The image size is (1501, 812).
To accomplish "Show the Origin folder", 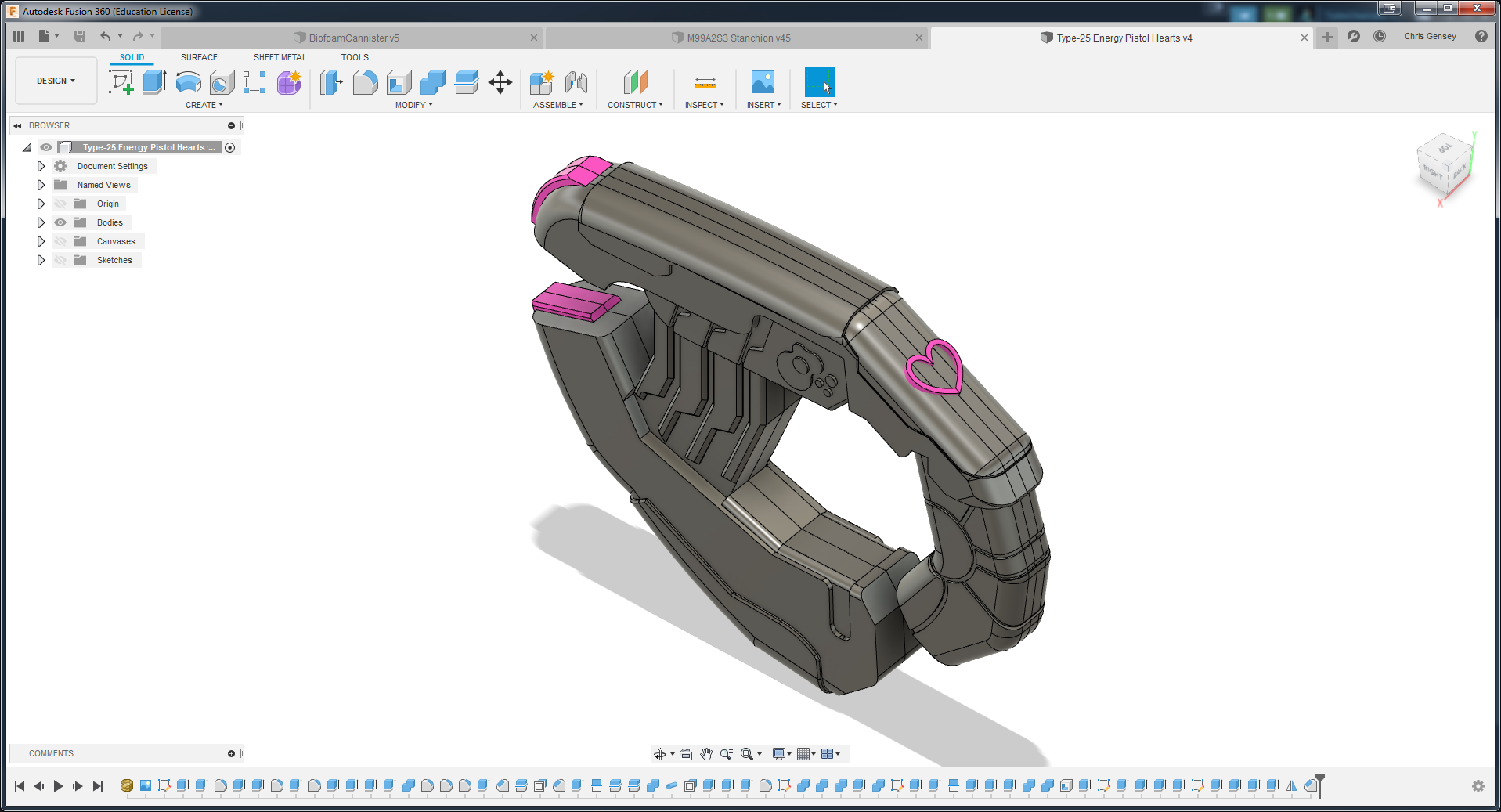I will pyautogui.click(x=60, y=204).
